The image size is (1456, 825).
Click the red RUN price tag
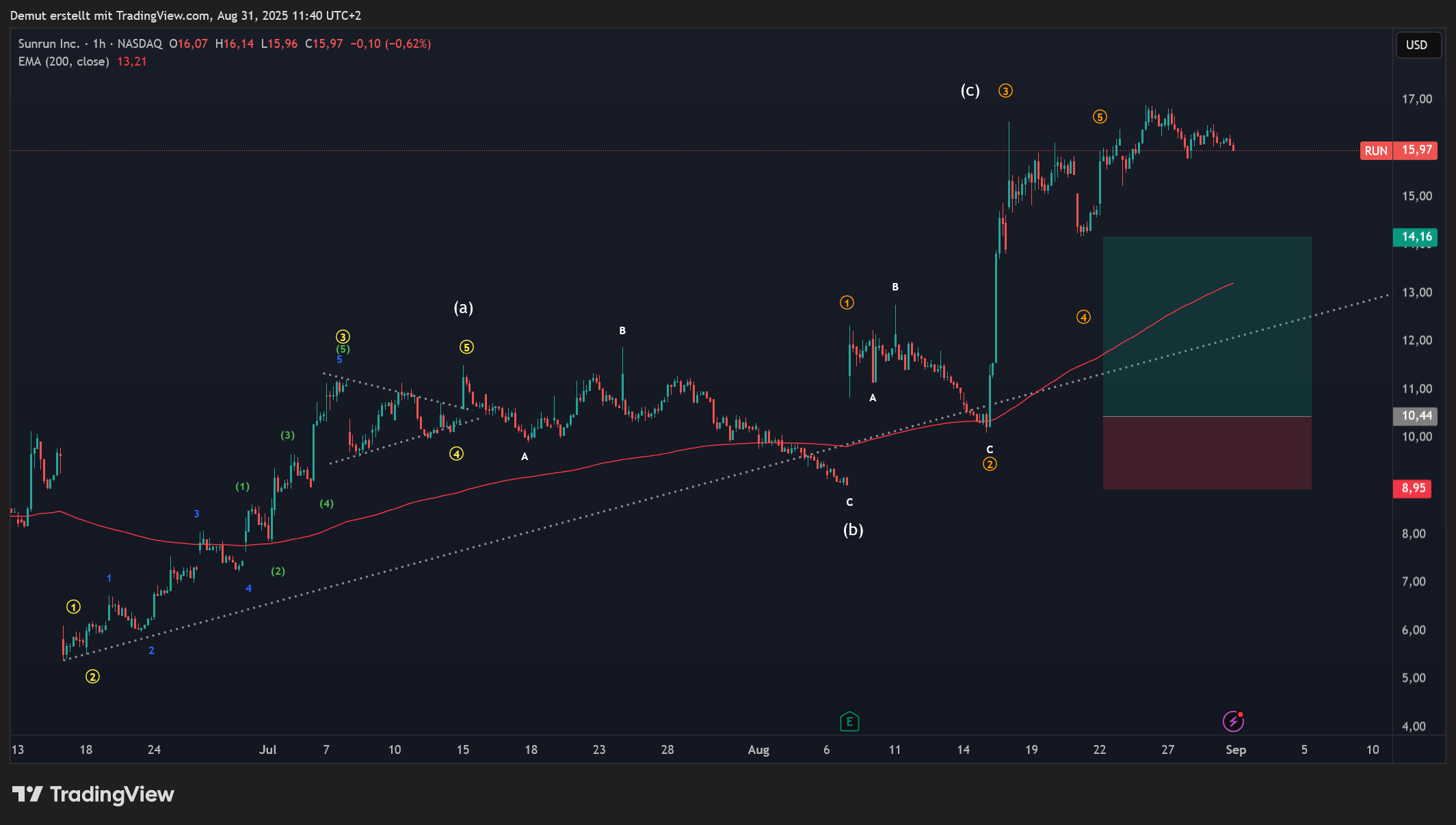1375,150
